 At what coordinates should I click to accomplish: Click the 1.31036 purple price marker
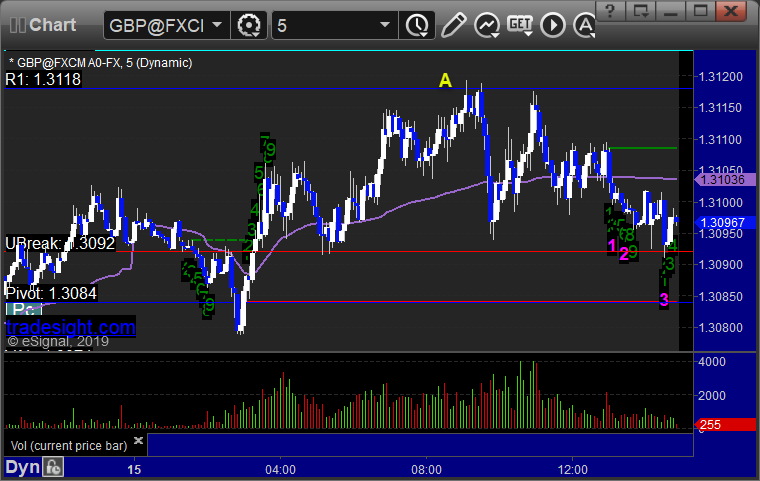[725, 180]
